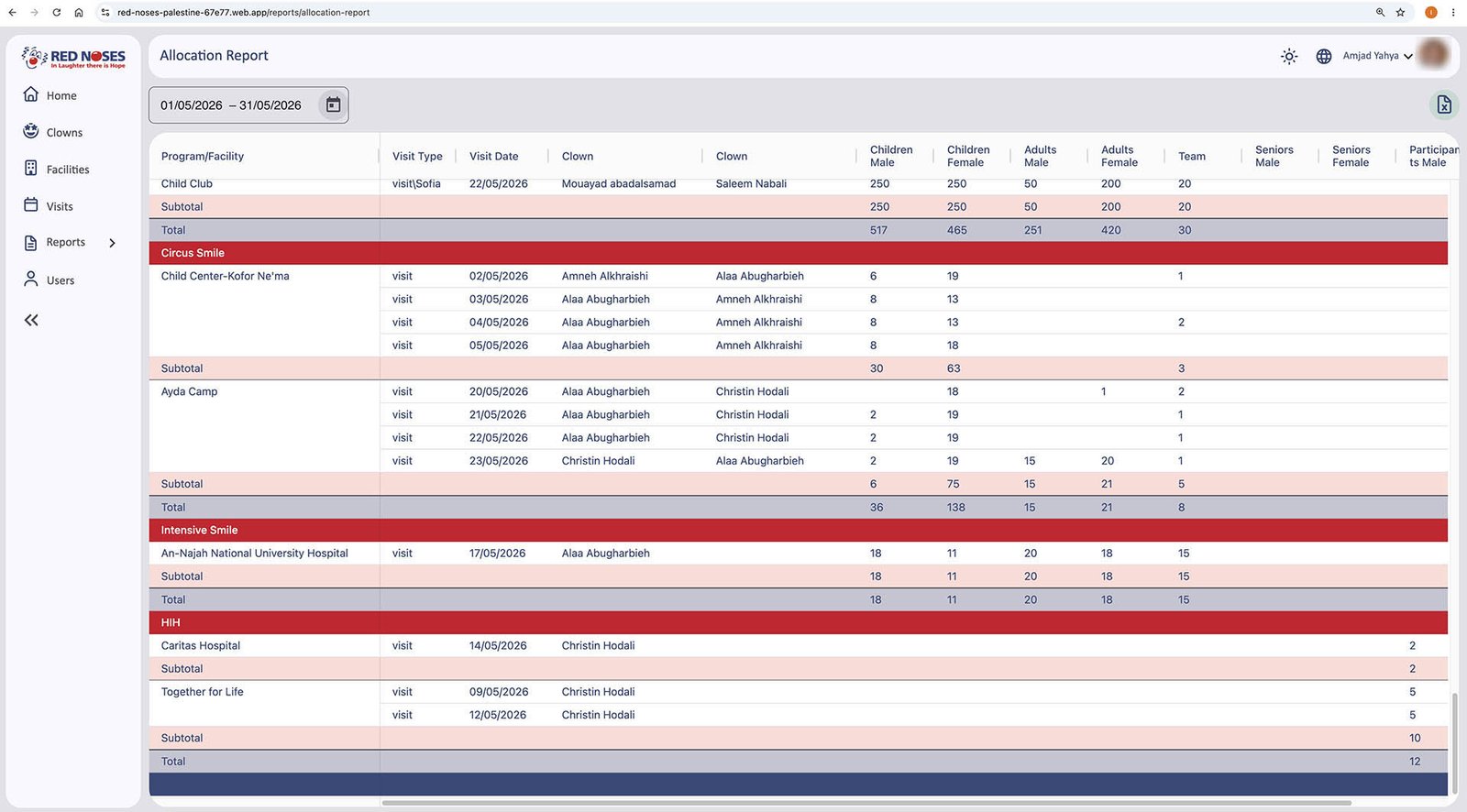
Task: Collapse the sidebar with double chevron
Action: (x=31, y=320)
